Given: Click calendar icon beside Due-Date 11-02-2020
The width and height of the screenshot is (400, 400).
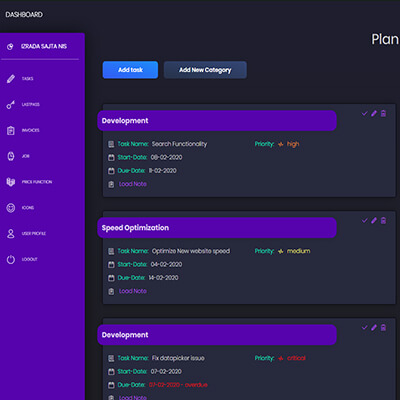Looking at the screenshot, I should click(111, 171).
